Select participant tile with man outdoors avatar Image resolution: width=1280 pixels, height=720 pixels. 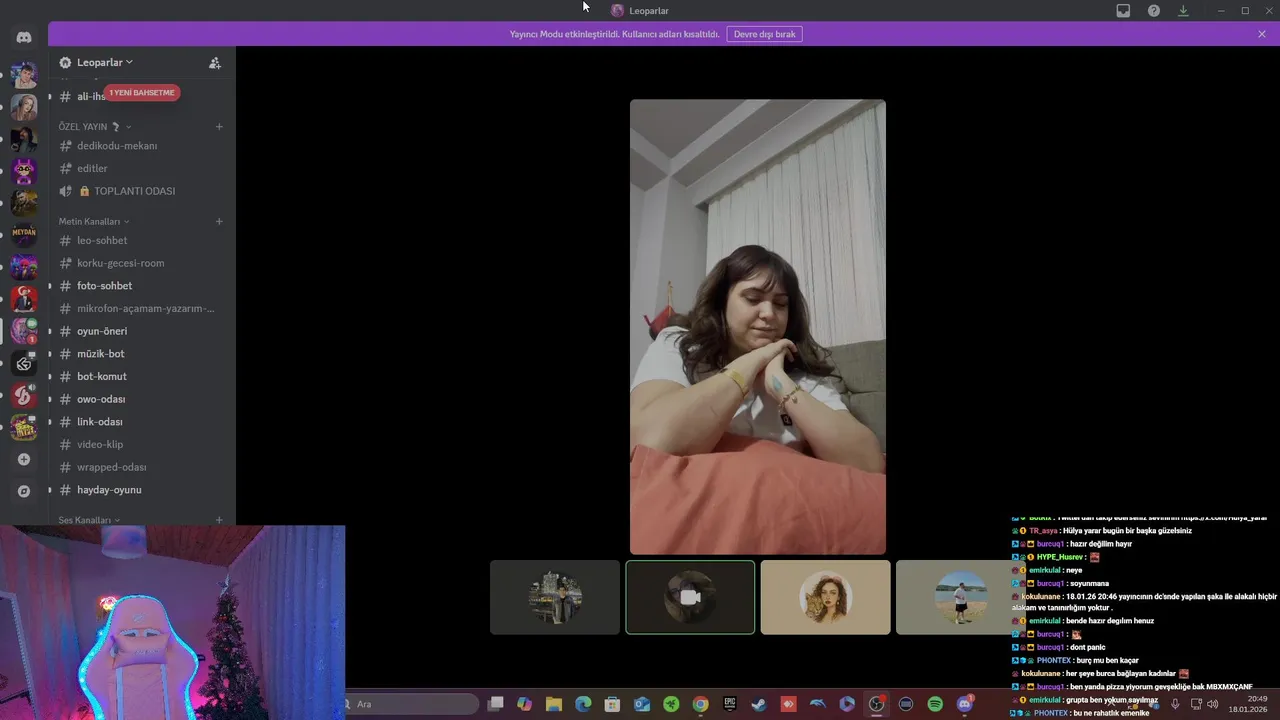pyautogui.click(x=555, y=597)
